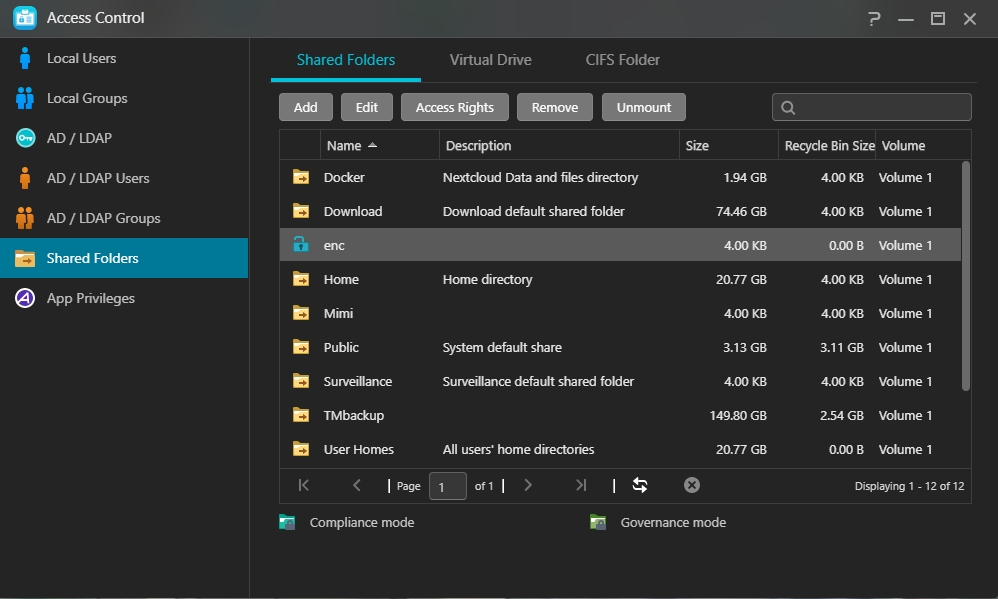Click the Home folder icon
The height and width of the screenshot is (599, 998).
(301, 279)
